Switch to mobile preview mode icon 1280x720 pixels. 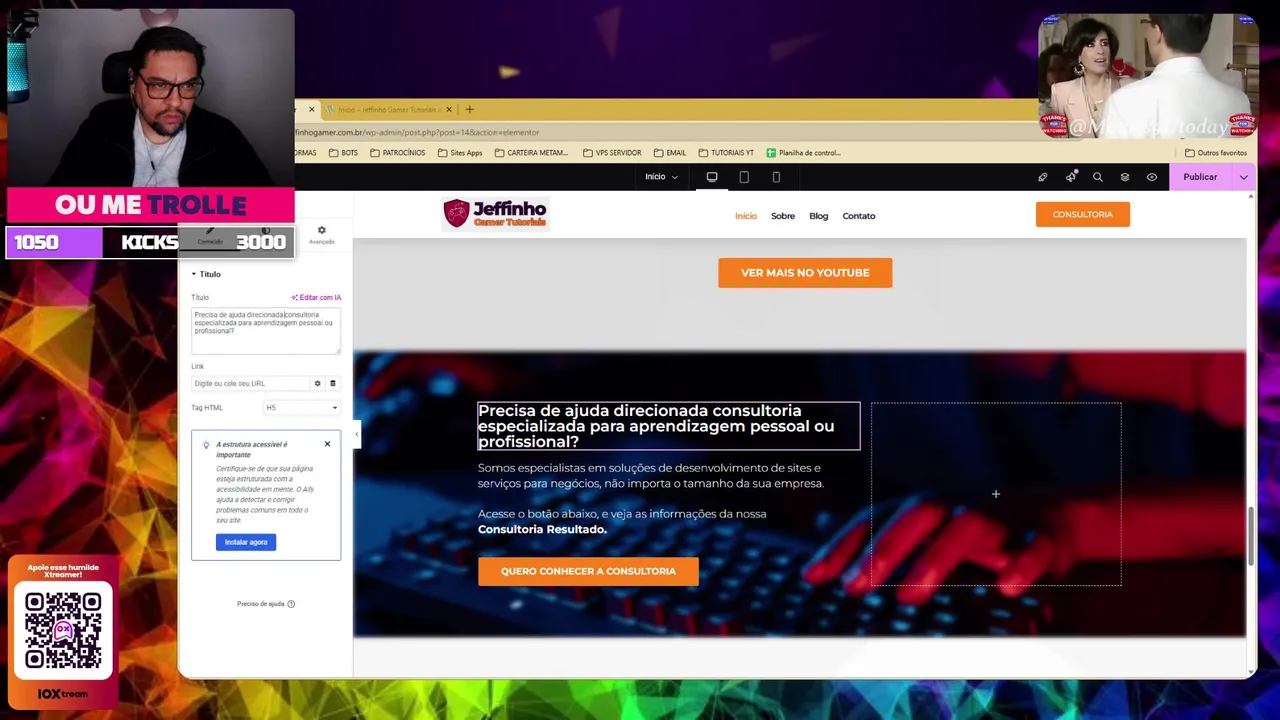point(776,177)
